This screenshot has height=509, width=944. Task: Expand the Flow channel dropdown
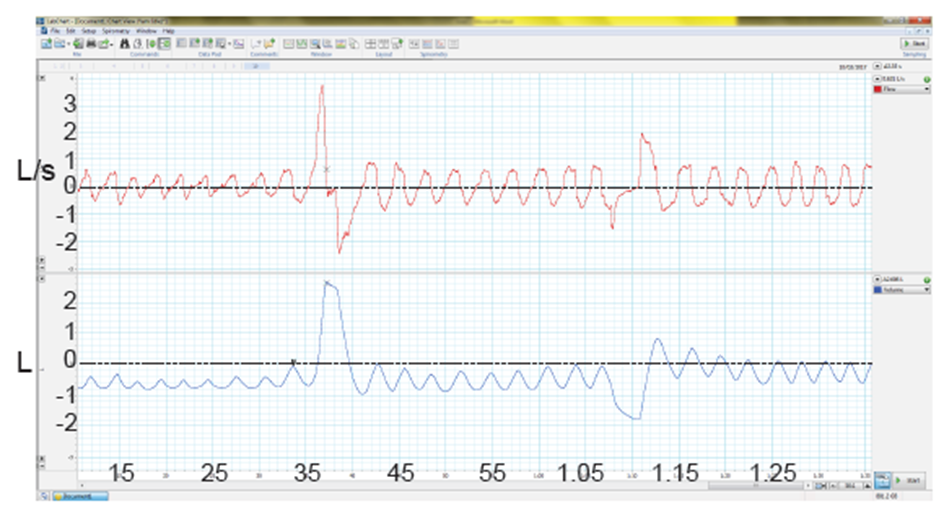[x=927, y=89]
